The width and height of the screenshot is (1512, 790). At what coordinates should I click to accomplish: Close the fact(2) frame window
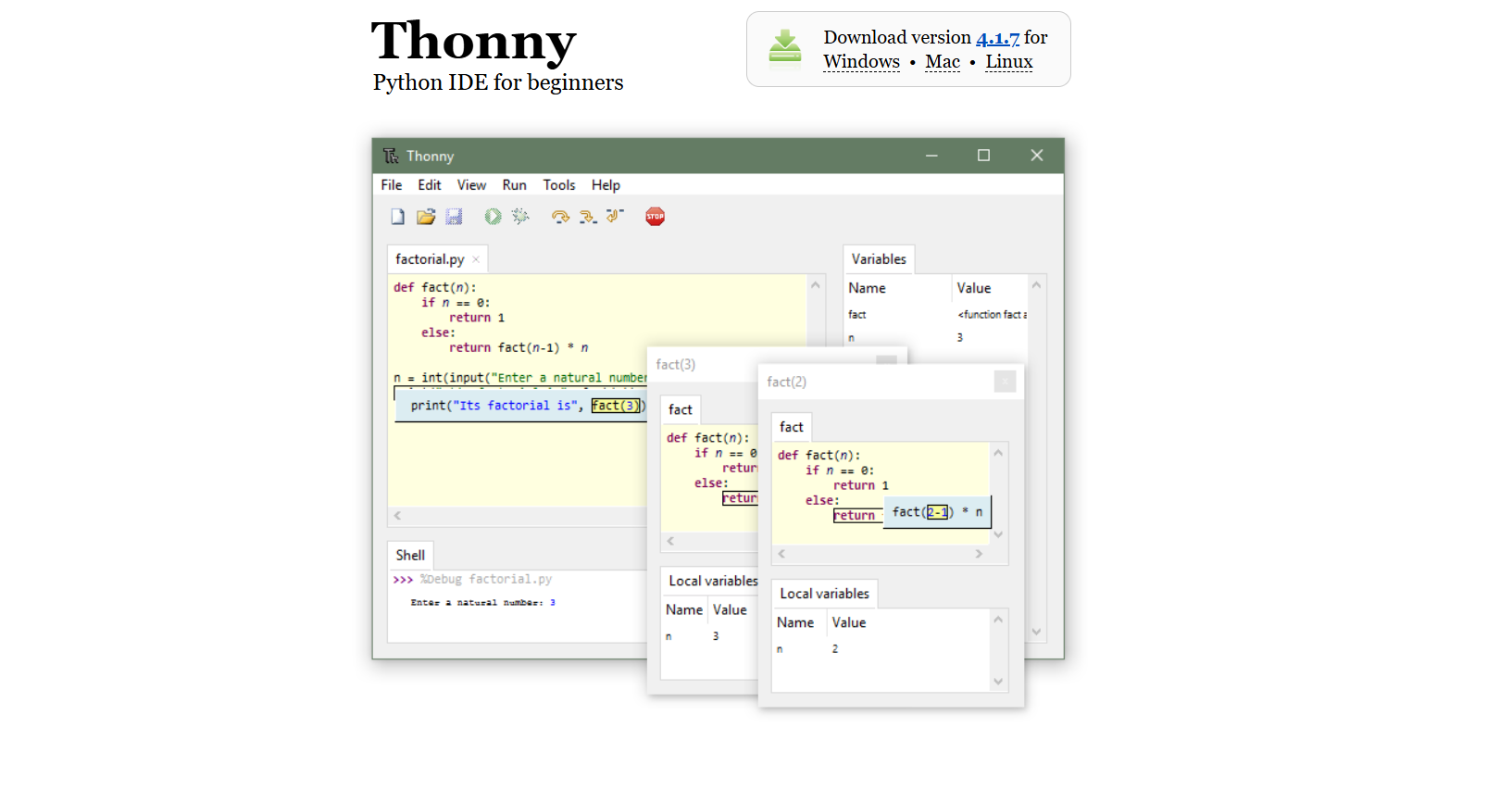(1006, 382)
